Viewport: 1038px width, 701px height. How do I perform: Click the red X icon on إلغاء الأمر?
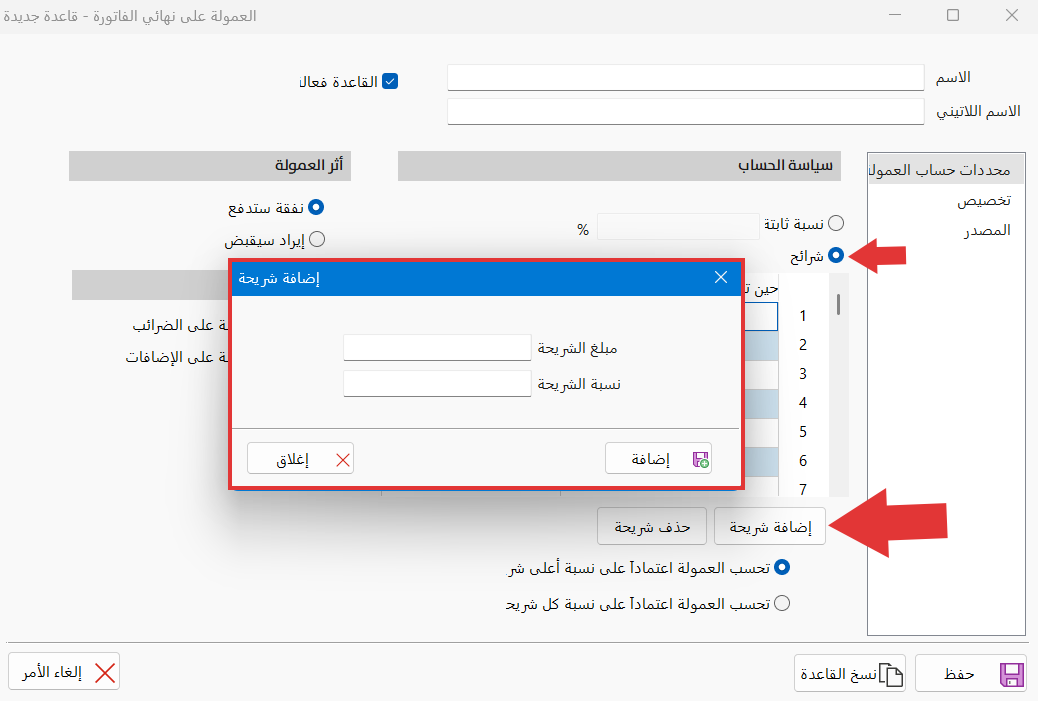105,673
